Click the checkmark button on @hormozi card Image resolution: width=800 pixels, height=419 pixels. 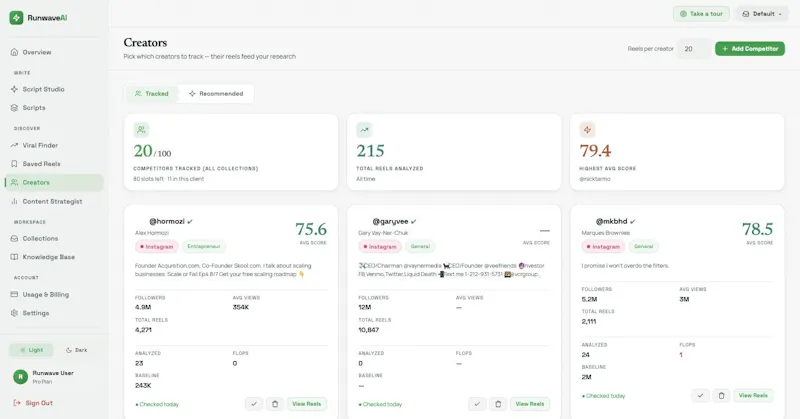[x=254, y=404]
